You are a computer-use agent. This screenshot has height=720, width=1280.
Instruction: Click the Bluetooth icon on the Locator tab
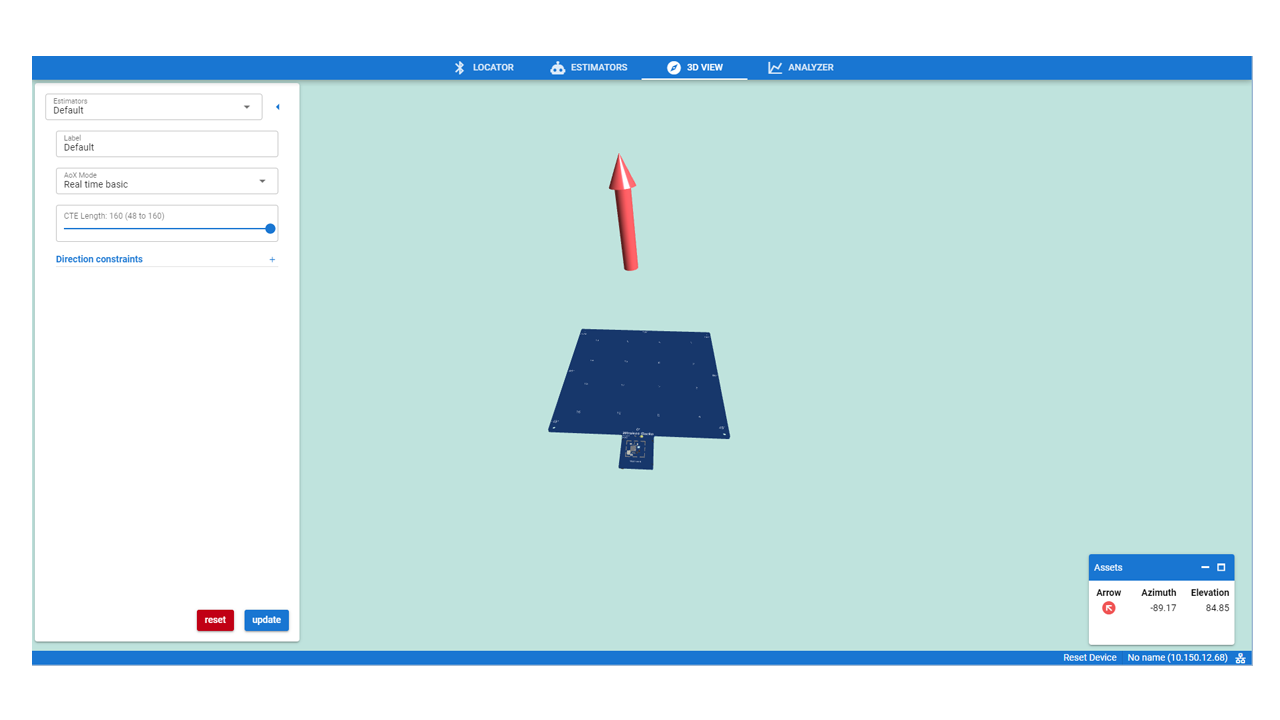pos(459,67)
